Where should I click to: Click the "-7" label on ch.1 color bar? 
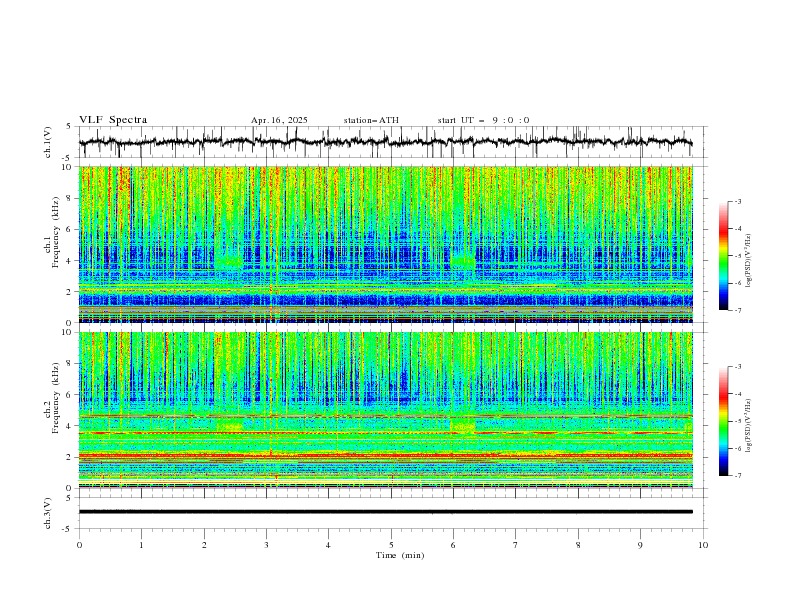tap(738, 310)
